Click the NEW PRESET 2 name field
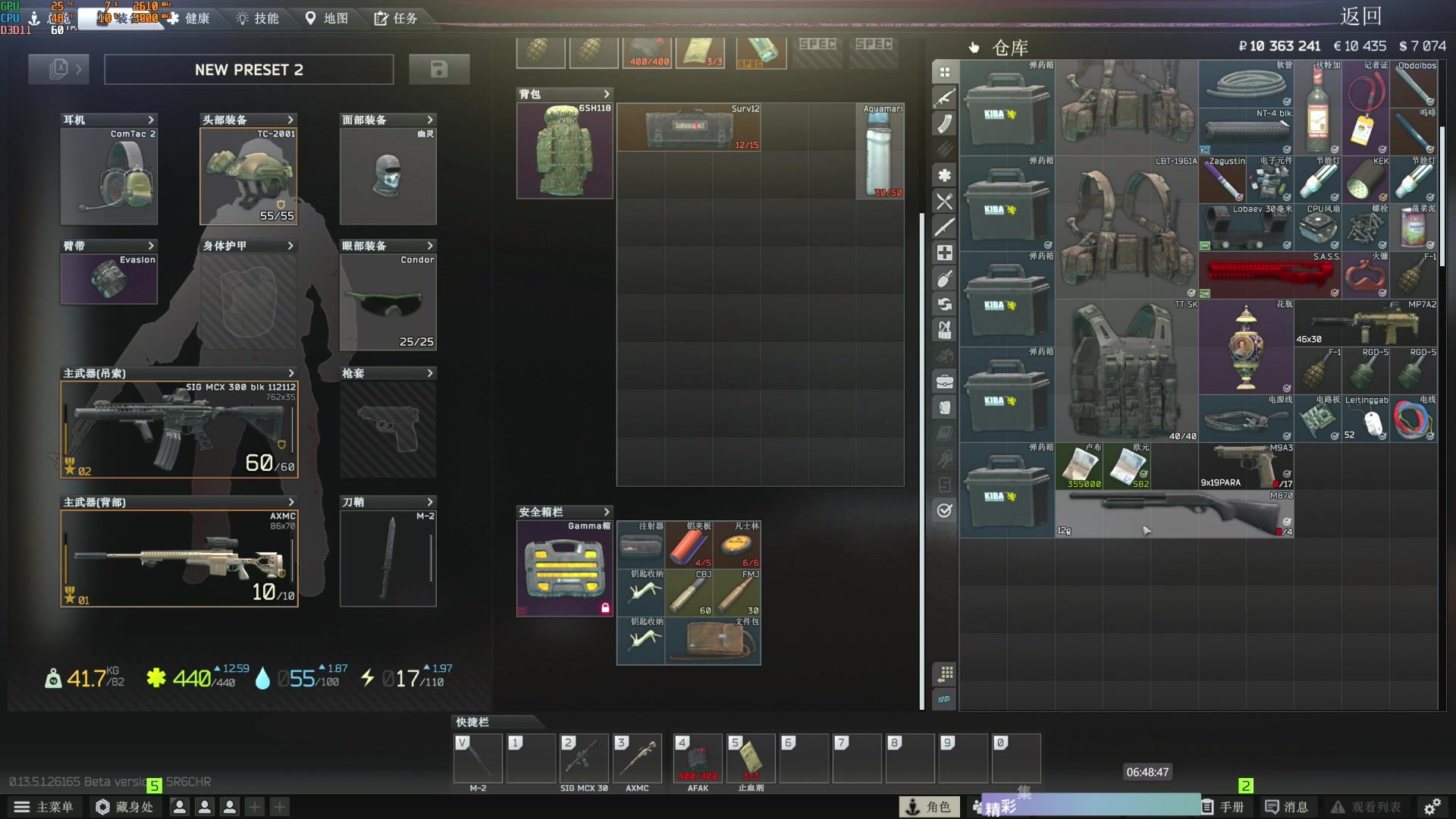This screenshot has width=1456, height=819. [x=249, y=69]
